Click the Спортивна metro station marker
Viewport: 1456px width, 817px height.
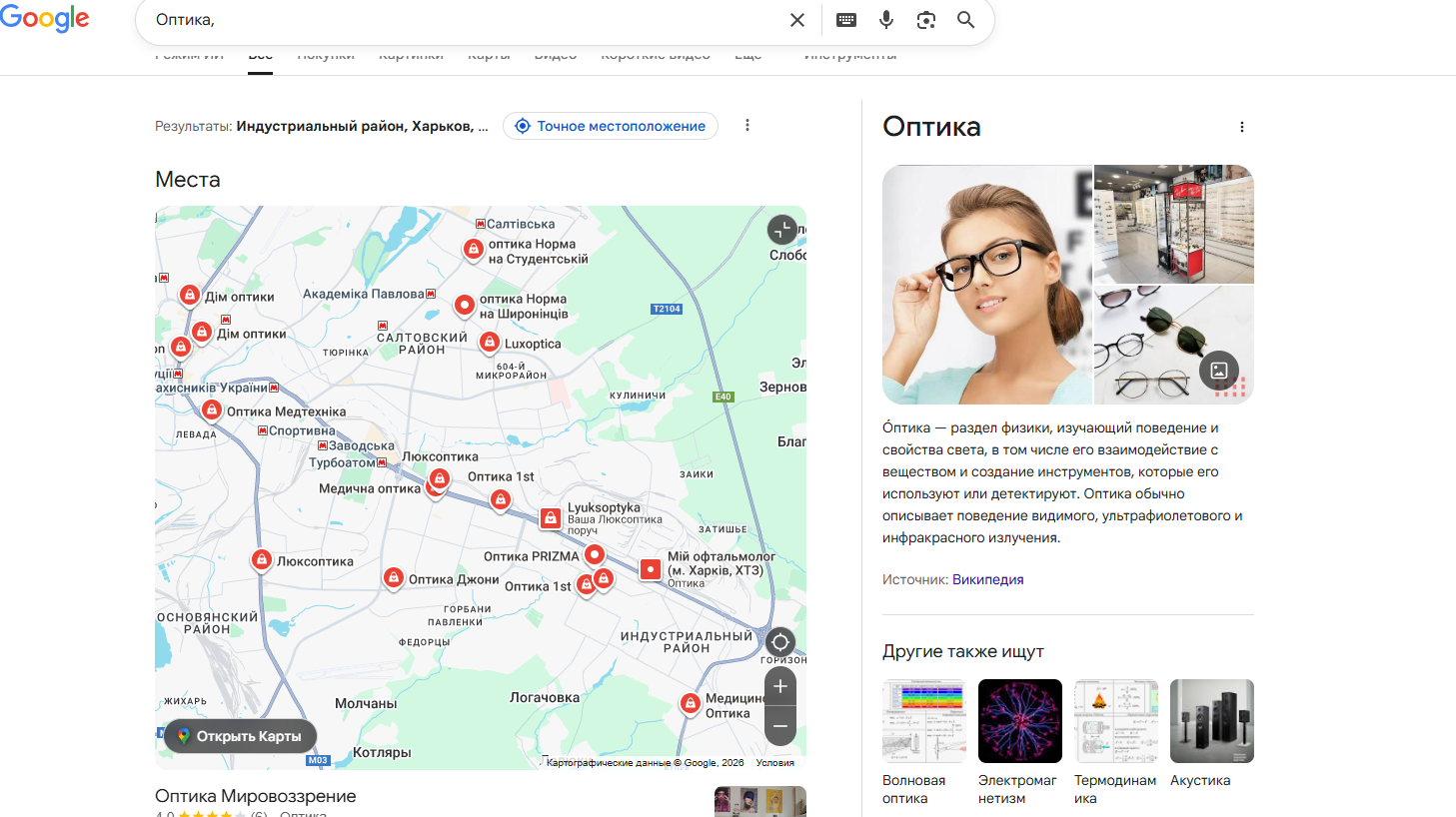coord(263,430)
